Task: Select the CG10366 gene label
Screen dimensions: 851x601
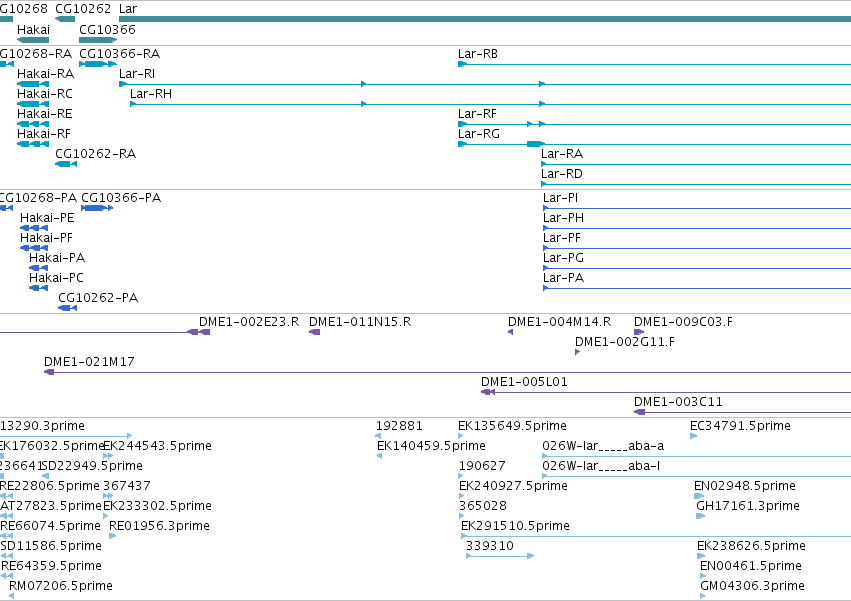Action: coord(107,29)
